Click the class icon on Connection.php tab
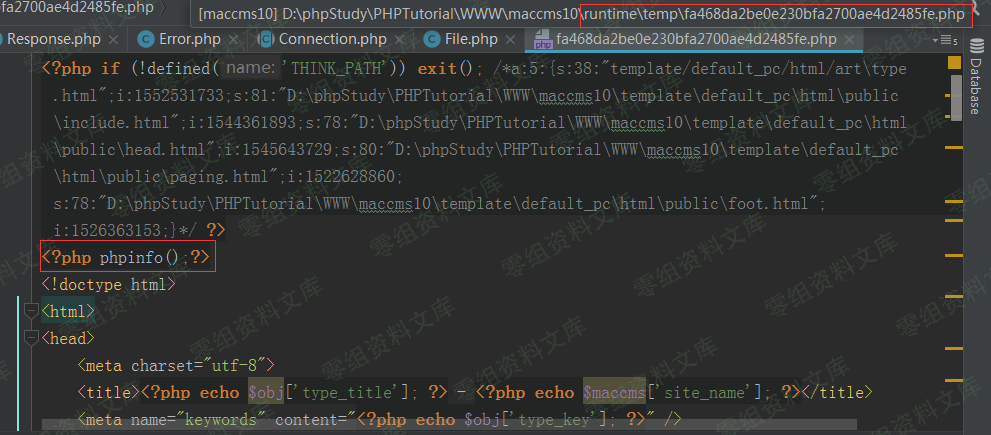991x435 pixels. (266, 40)
